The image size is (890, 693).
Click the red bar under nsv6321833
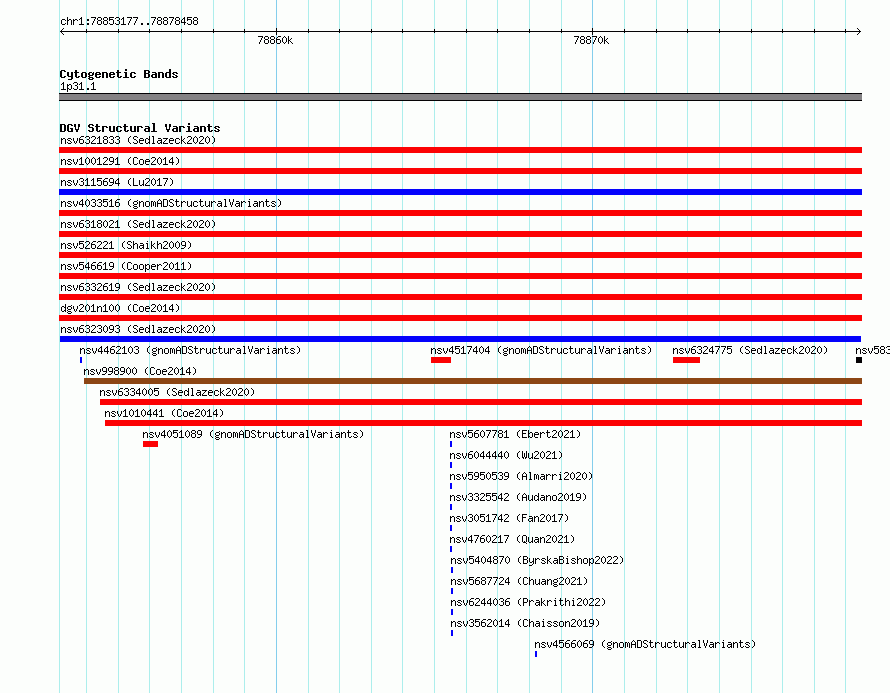pyautogui.click(x=460, y=150)
